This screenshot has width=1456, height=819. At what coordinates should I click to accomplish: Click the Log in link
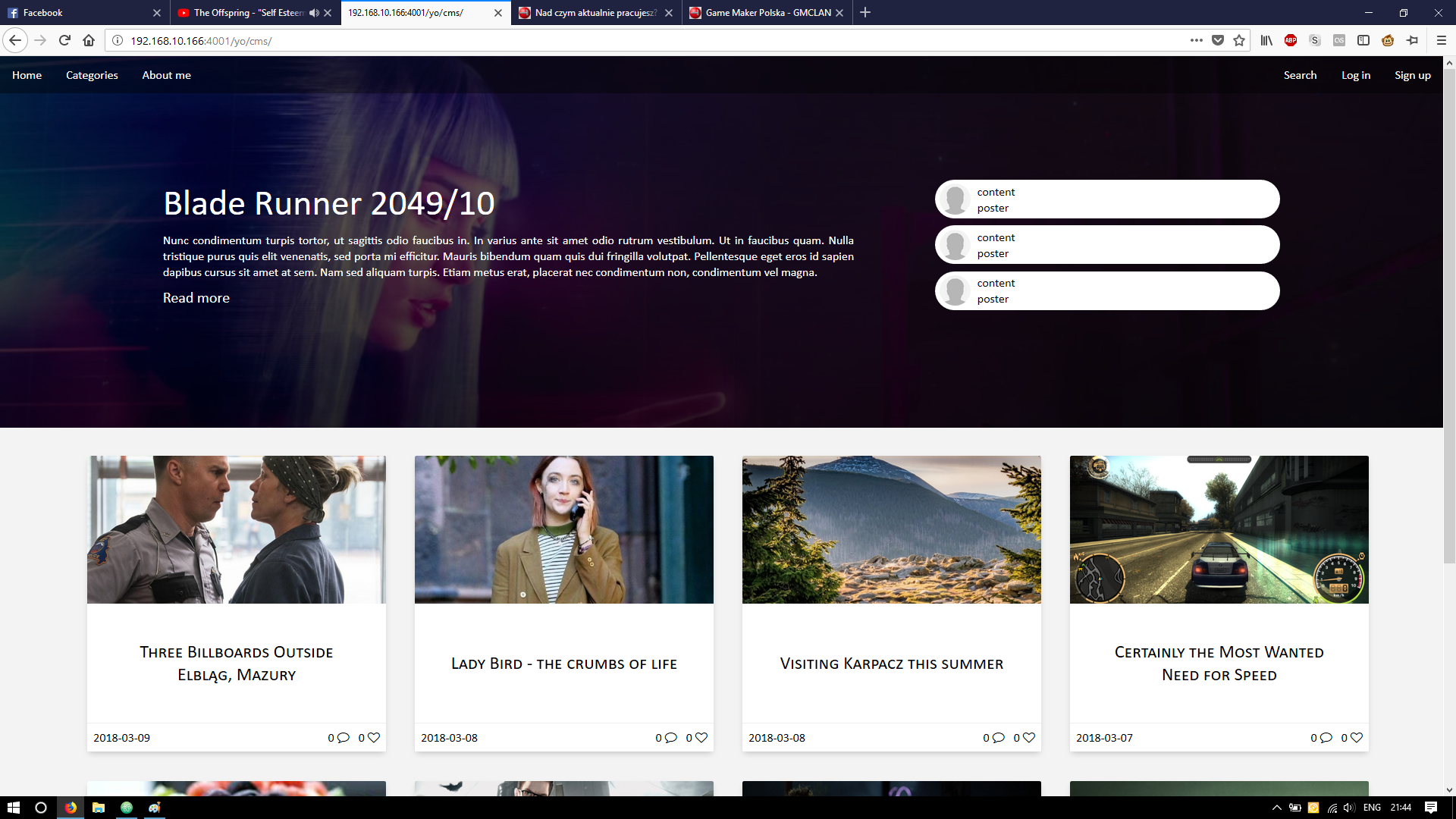1355,75
